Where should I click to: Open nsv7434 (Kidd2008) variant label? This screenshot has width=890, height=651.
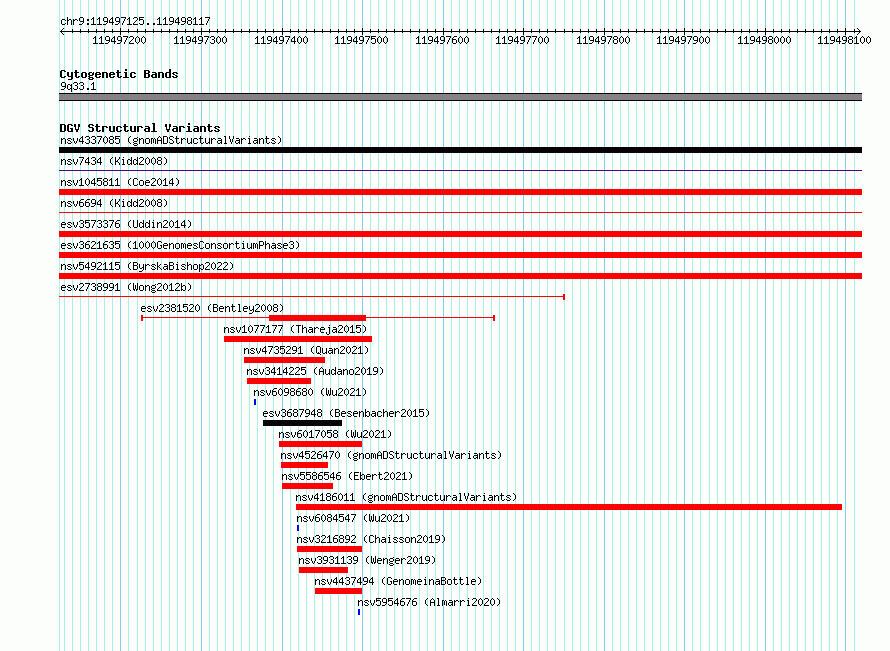(x=114, y=161)
